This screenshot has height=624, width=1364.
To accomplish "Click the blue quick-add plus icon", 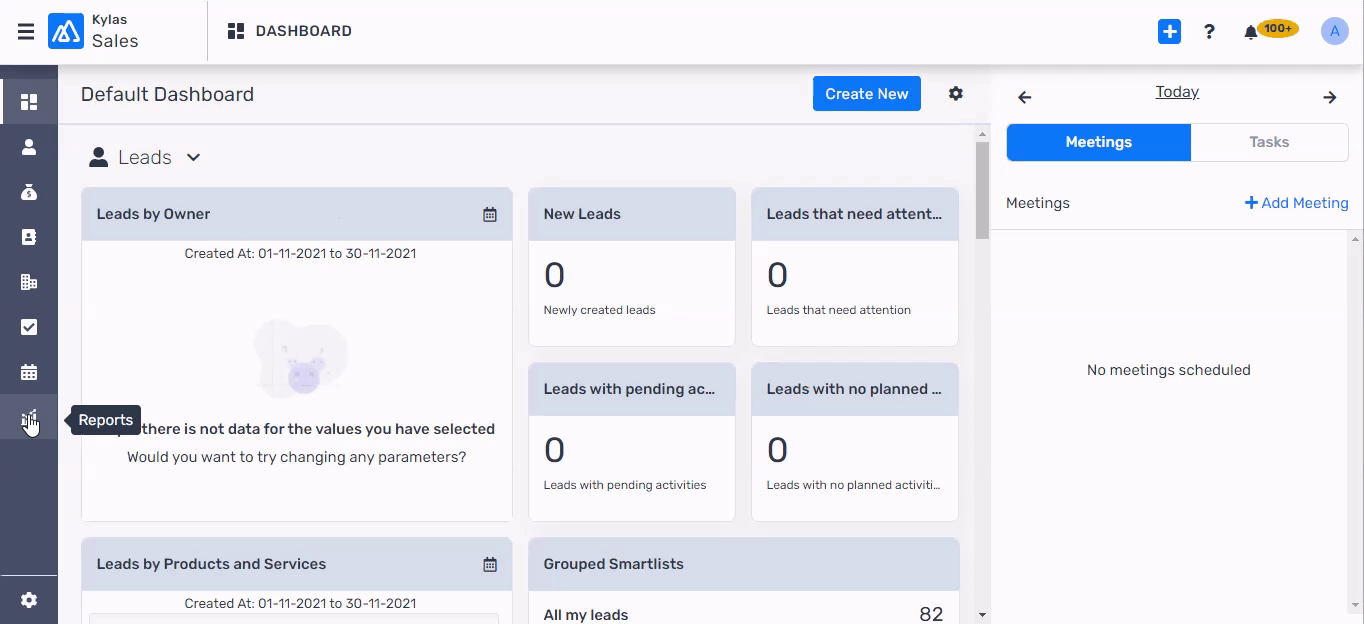I will pyautogui.click(x=1169, y=31).
